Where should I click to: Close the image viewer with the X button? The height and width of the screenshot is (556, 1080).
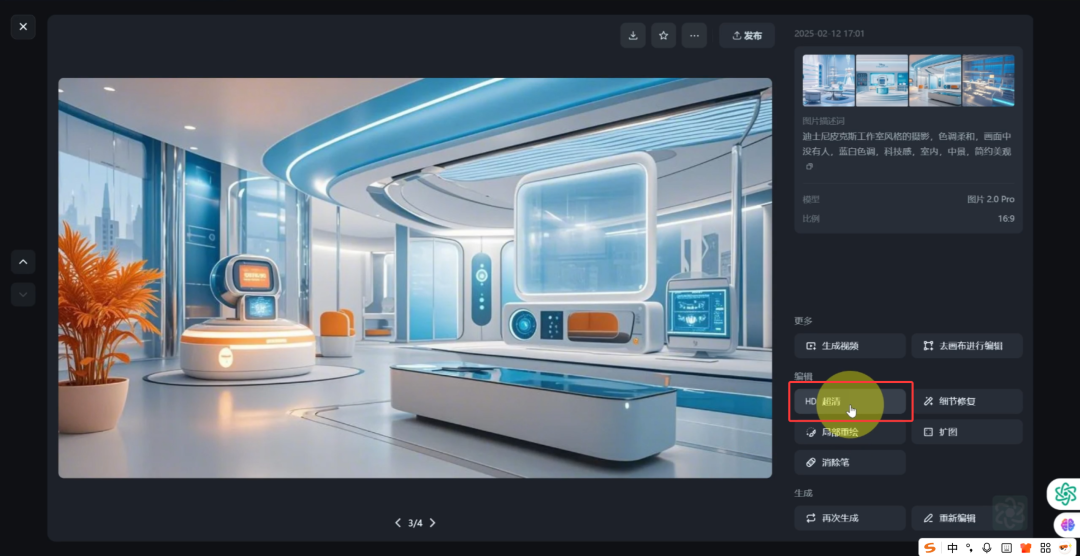23,27
